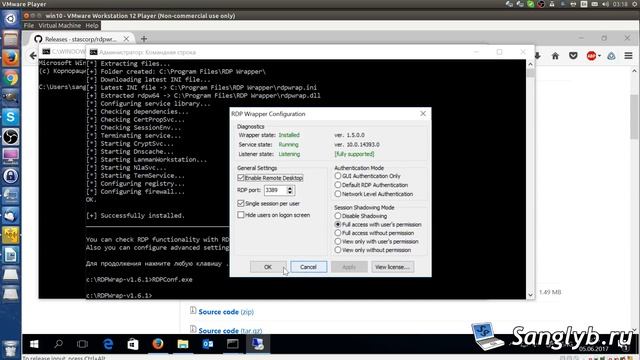Open OBS Studio from Ubuntu launcher
This screenshot has width=640, height=360.
pos(11,137)
